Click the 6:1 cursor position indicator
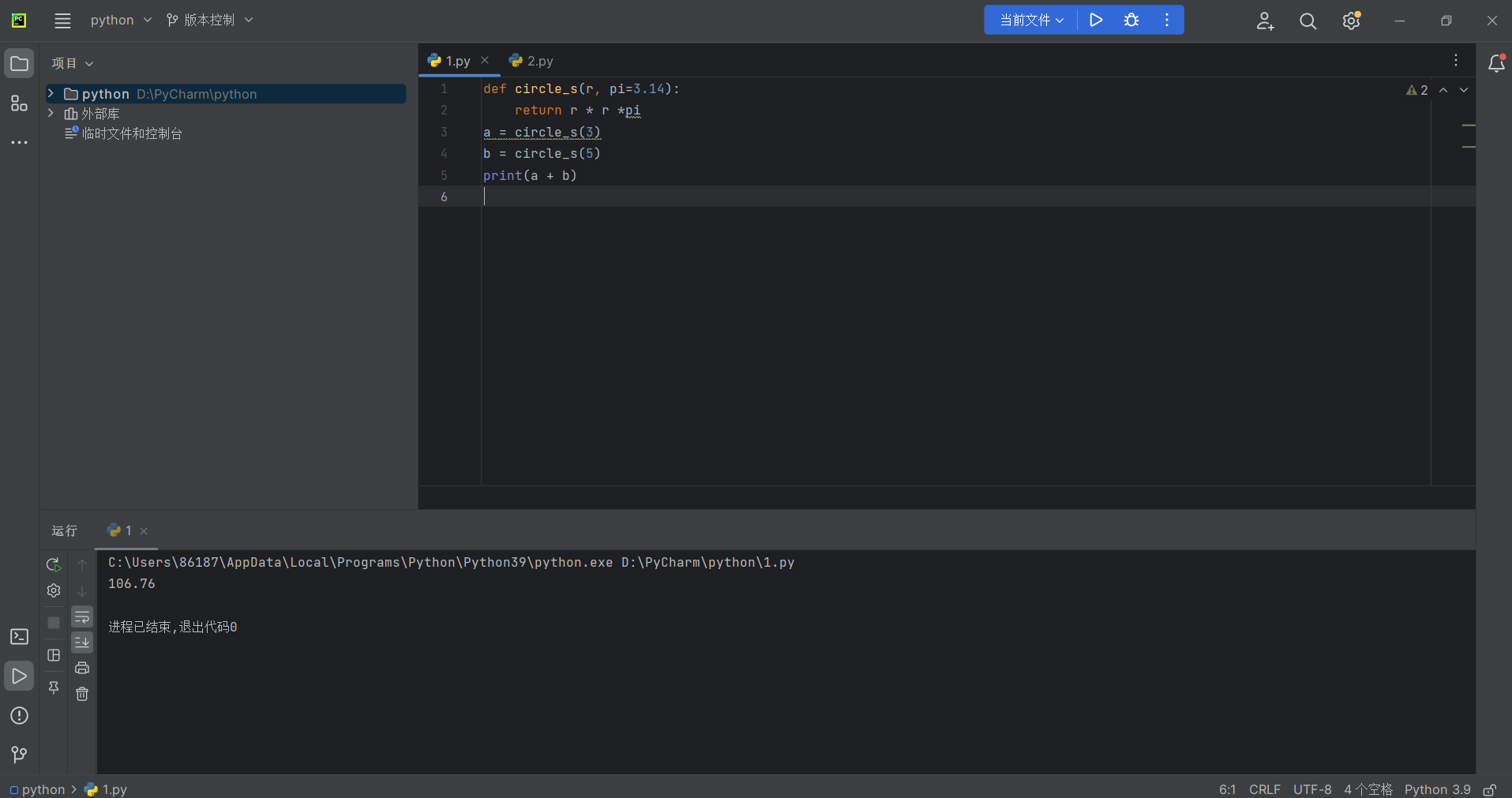This screenshot has width=1512, height=798. coord(1227,789)
